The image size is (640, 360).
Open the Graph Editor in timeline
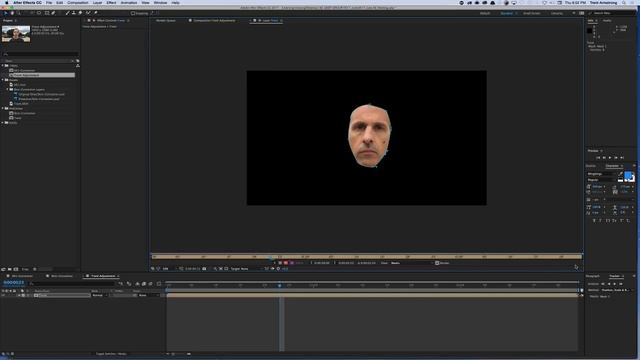pos(159,283)
